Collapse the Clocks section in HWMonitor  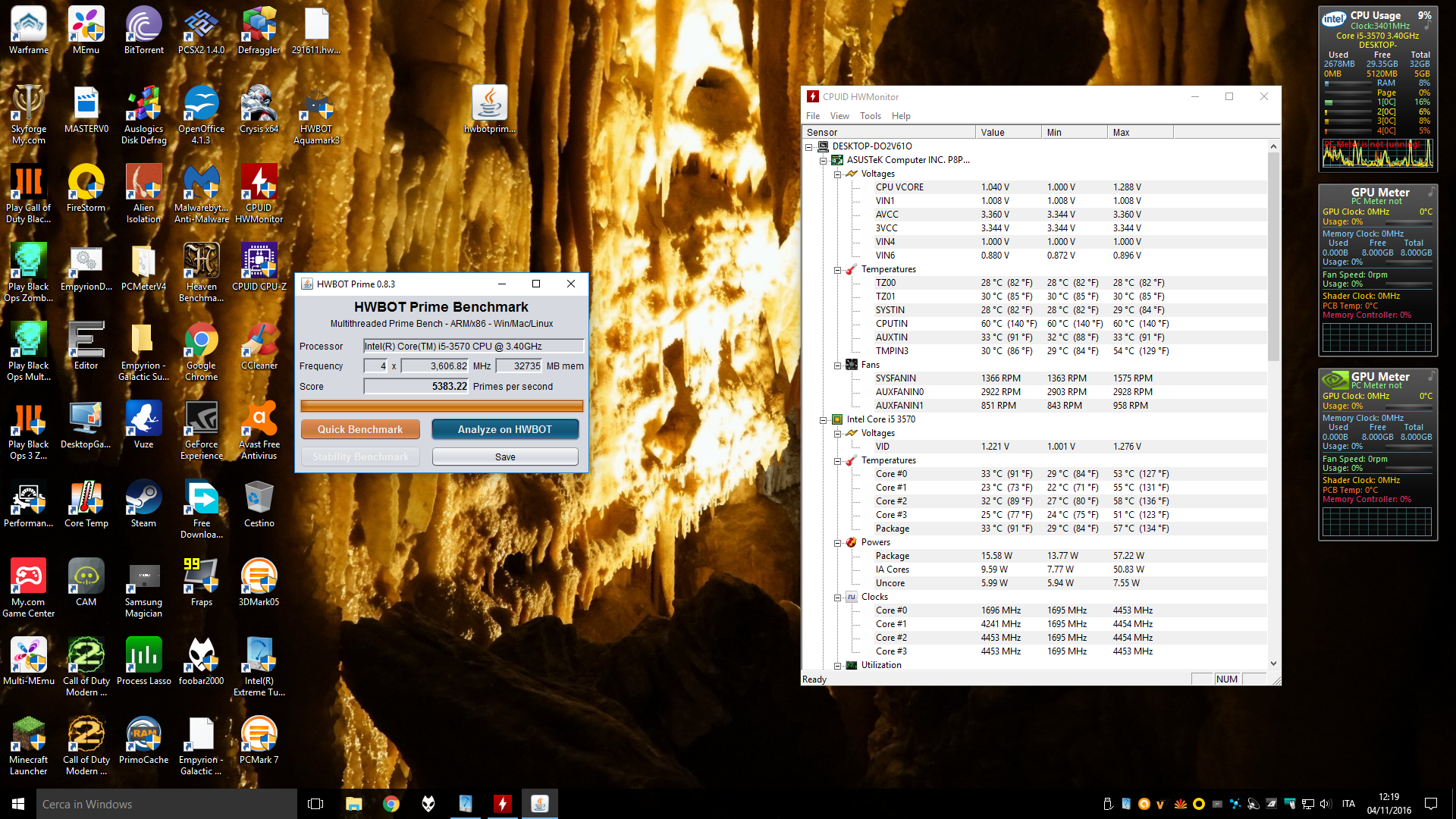pyautogui.click(x=838, y=597)
